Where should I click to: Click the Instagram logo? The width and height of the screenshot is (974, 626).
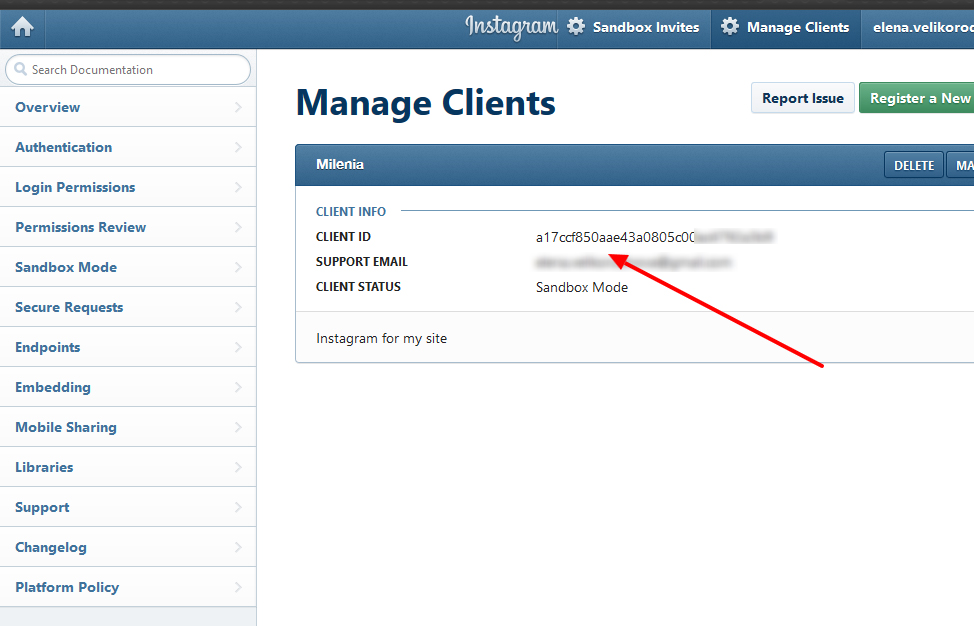pyautogui.click(x=510, y=27)
